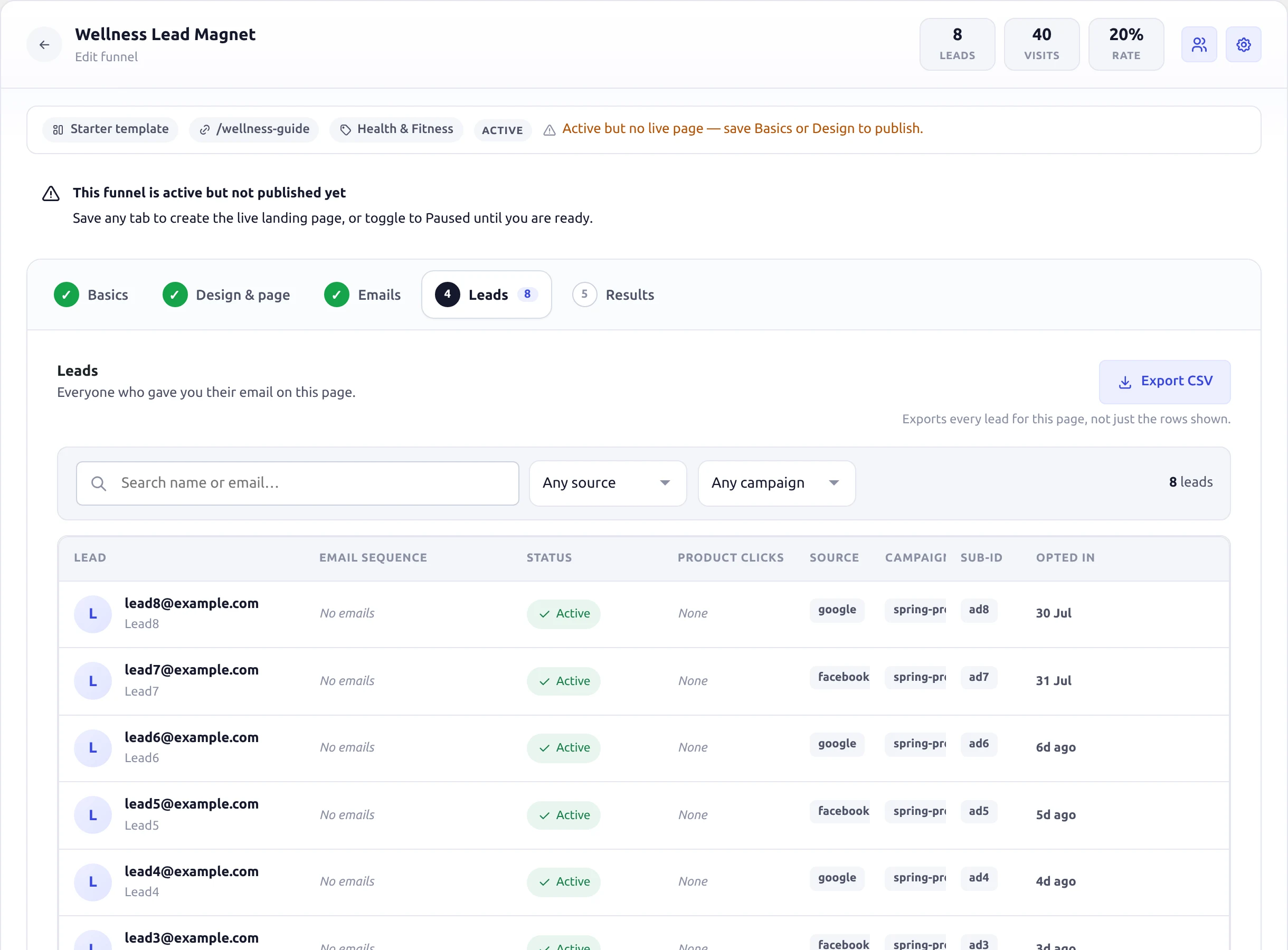Click the spring-pr campaign tag for lead4
This screenshot has width=1288, height=950.
click(x=915, y=878)
